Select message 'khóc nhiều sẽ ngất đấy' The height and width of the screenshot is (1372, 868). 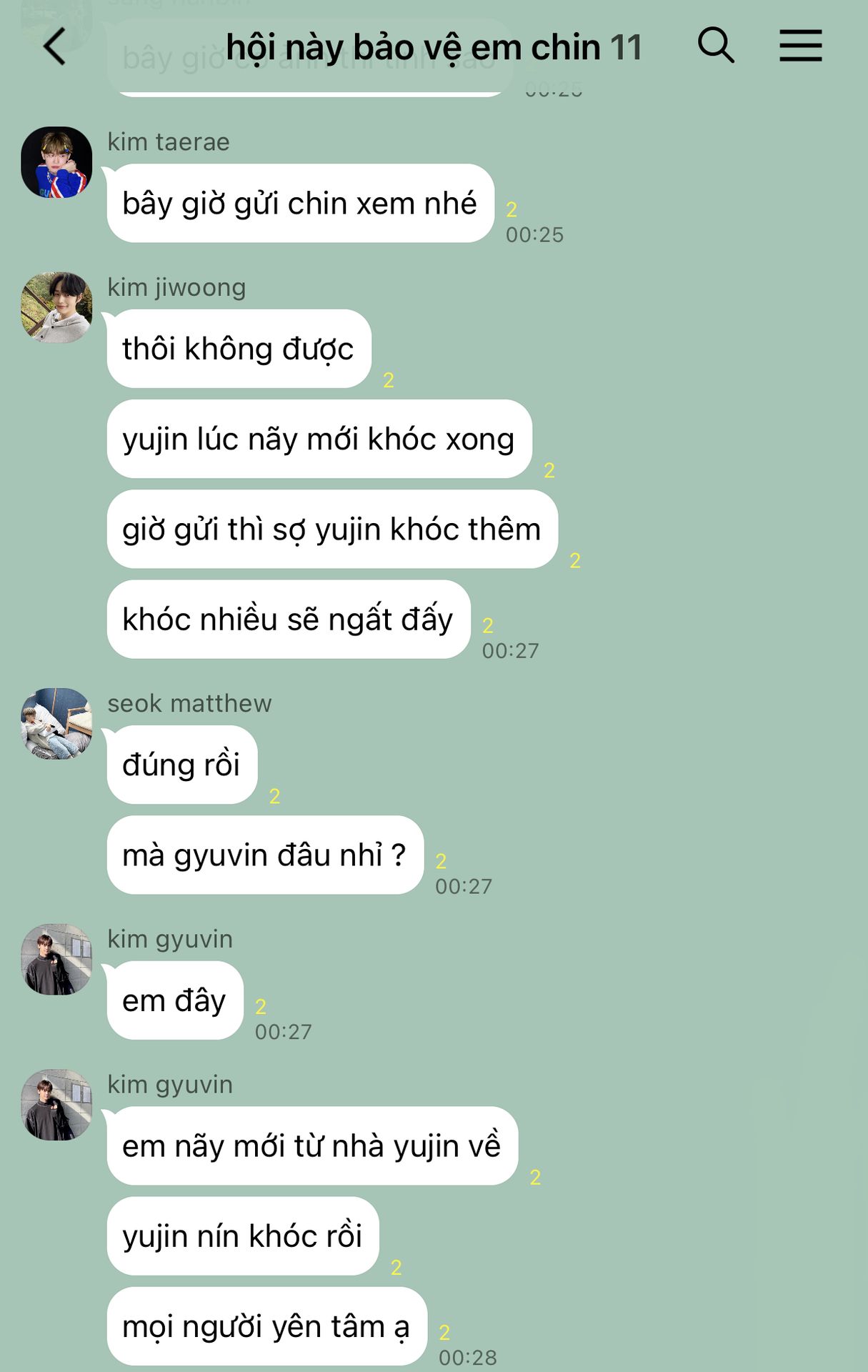click(x=289, y=619)
